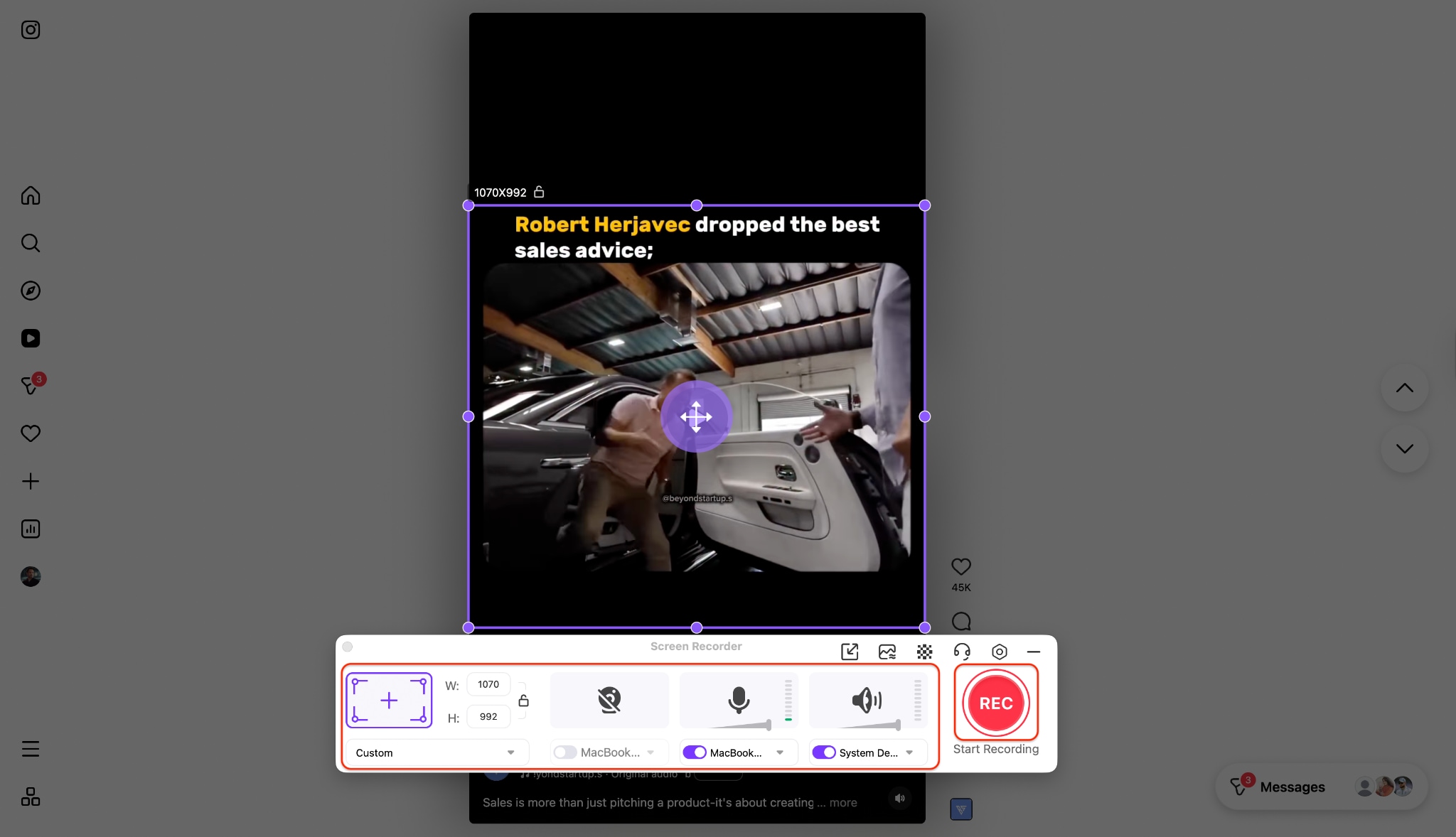Open the hamburger menu in the sidebar
Image resolution: width=1456 pixels, height=837 pixels.
click(31, 748)
